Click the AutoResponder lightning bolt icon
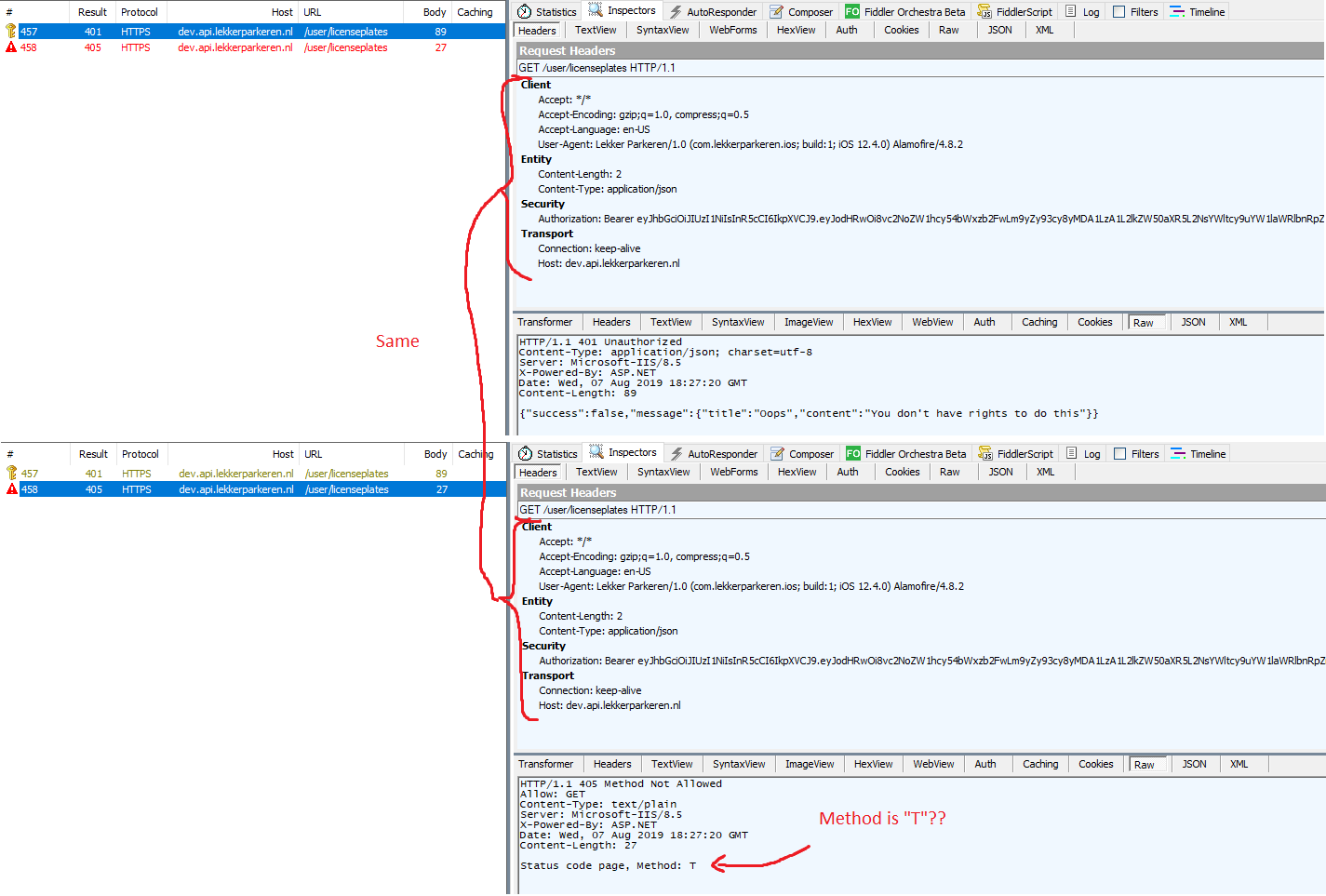 click(676, 11)
